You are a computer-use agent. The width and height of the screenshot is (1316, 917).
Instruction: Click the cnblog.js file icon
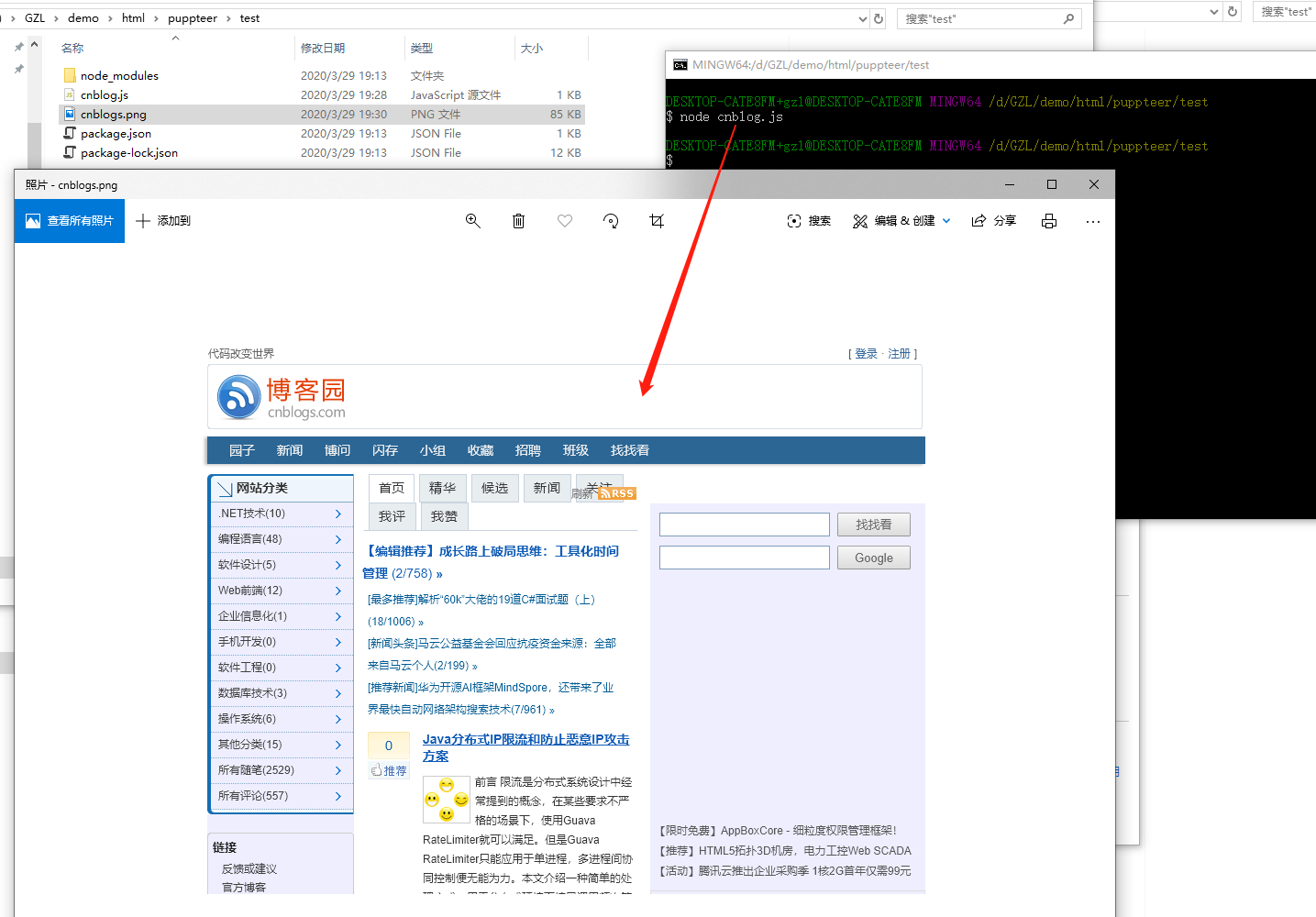[x=70, y=94]
